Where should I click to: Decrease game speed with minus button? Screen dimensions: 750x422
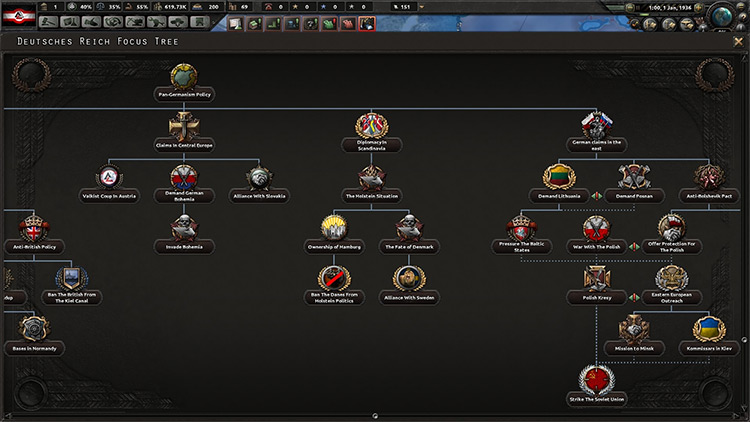(x=630, y=8)
